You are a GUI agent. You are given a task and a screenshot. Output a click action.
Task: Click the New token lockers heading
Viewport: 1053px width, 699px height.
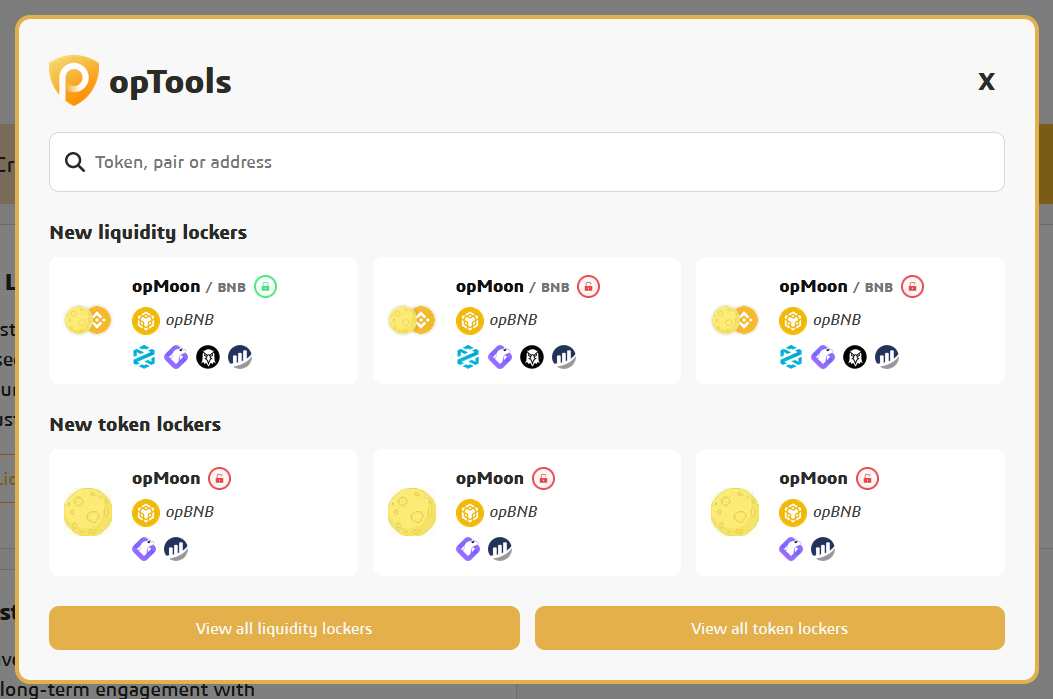coord(135,424)
